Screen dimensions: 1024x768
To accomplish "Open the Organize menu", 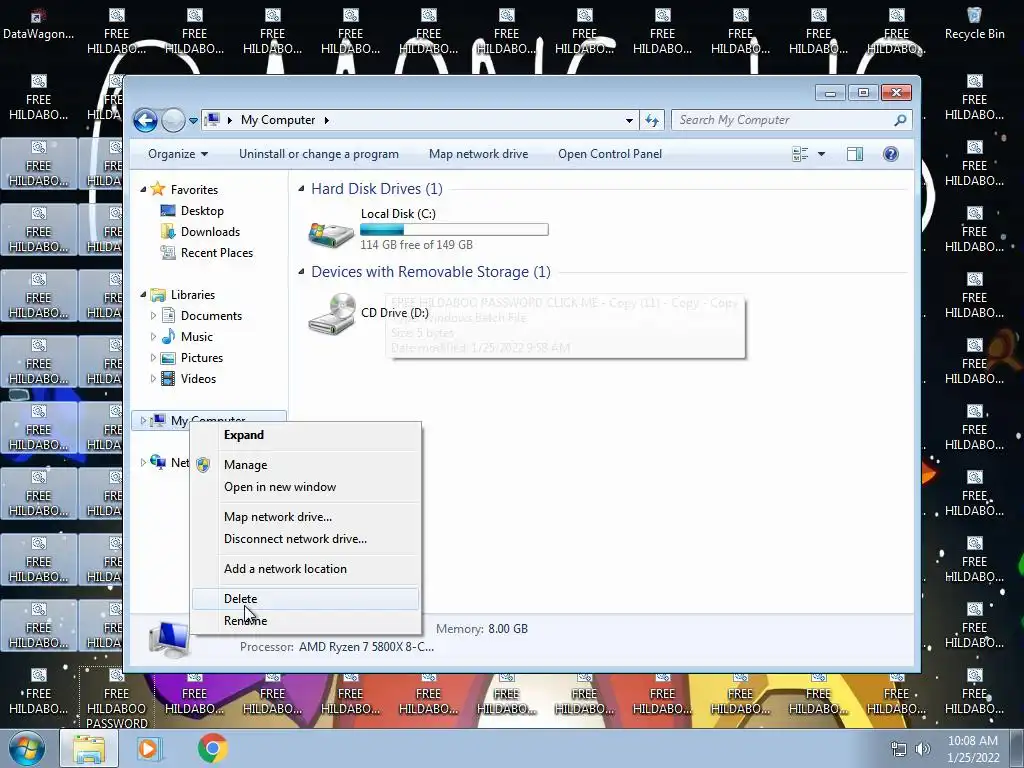I will click(178, 154).
